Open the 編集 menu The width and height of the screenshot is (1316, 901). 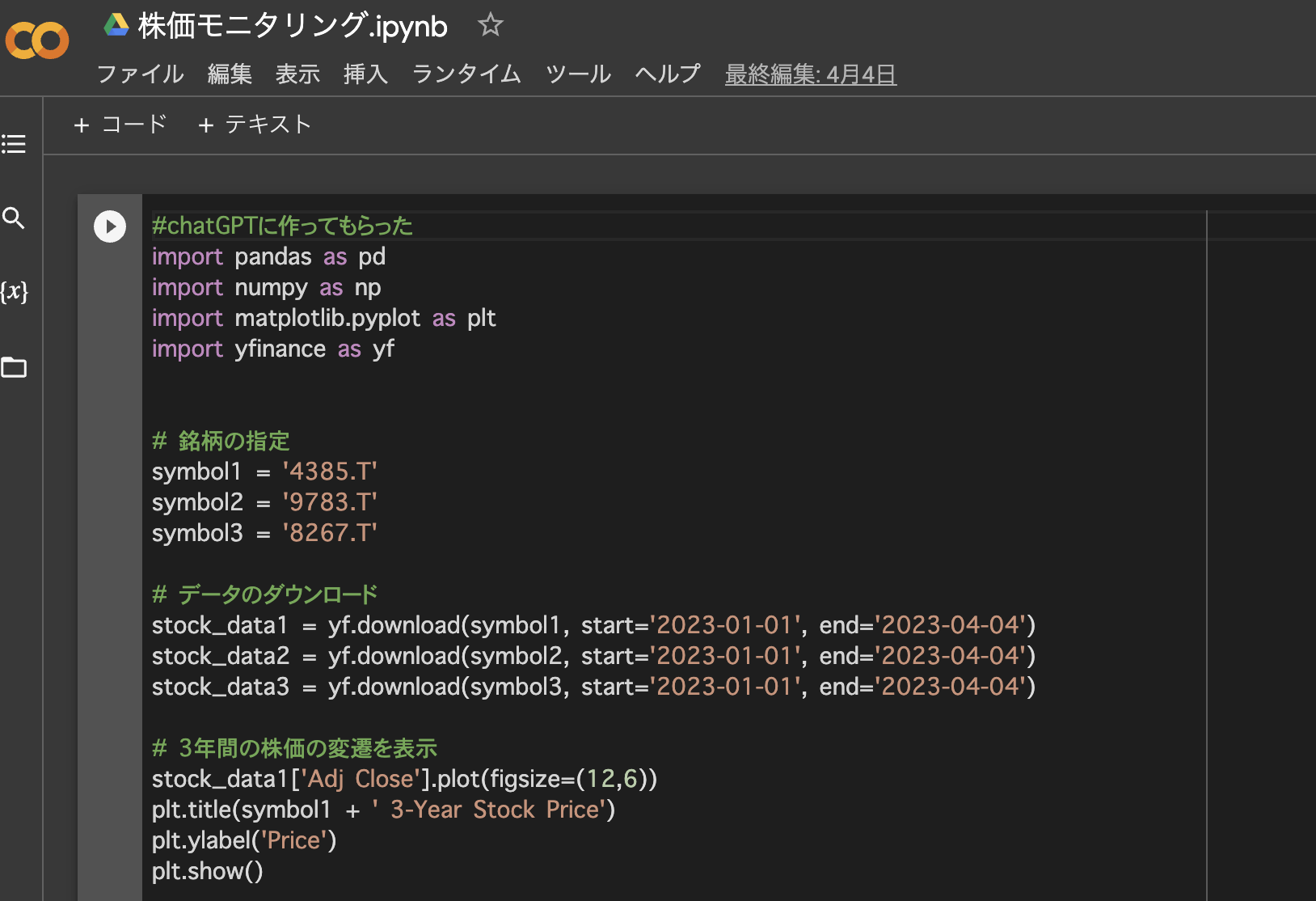(230, 74)
